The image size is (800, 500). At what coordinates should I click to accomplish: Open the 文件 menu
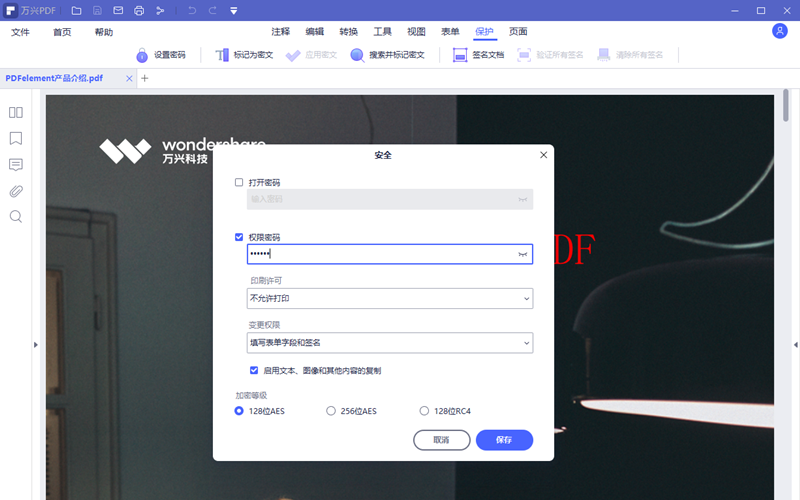pos(21,32)
